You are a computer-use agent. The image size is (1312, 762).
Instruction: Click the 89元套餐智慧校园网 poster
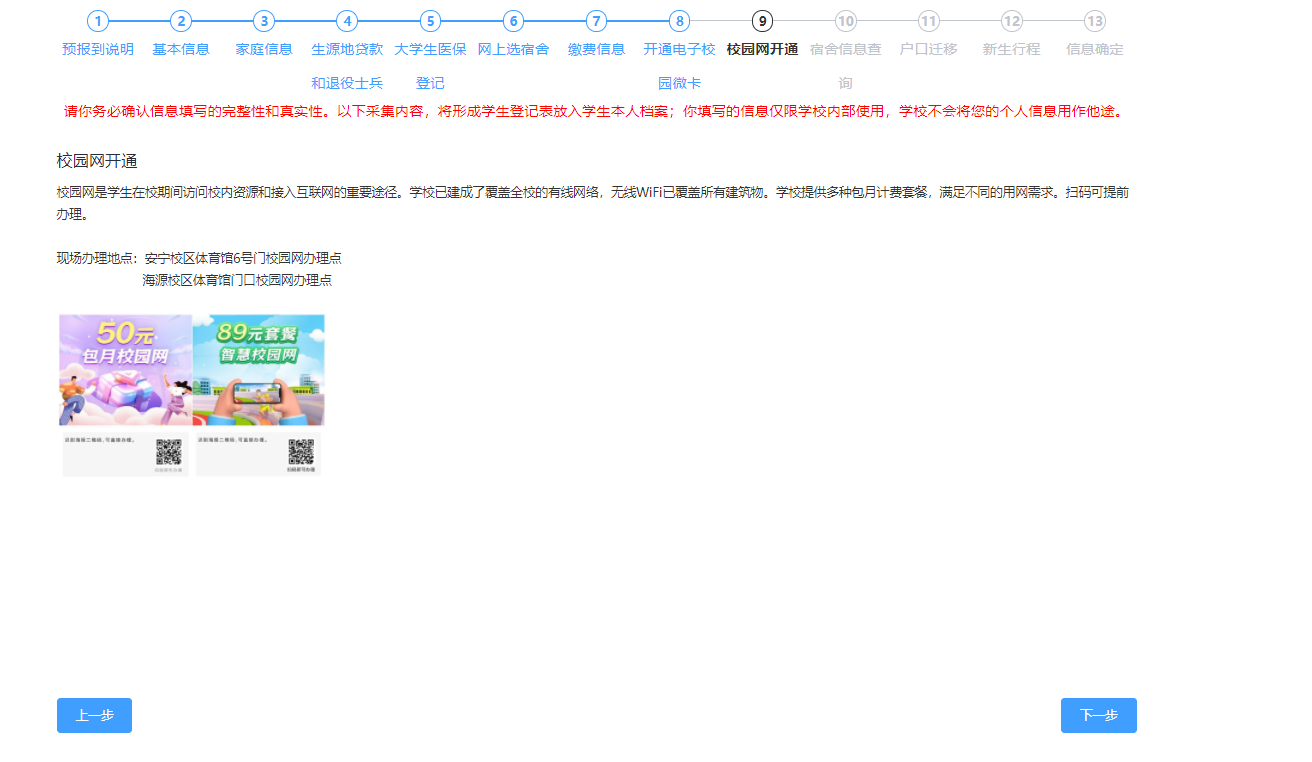point(258,369)
